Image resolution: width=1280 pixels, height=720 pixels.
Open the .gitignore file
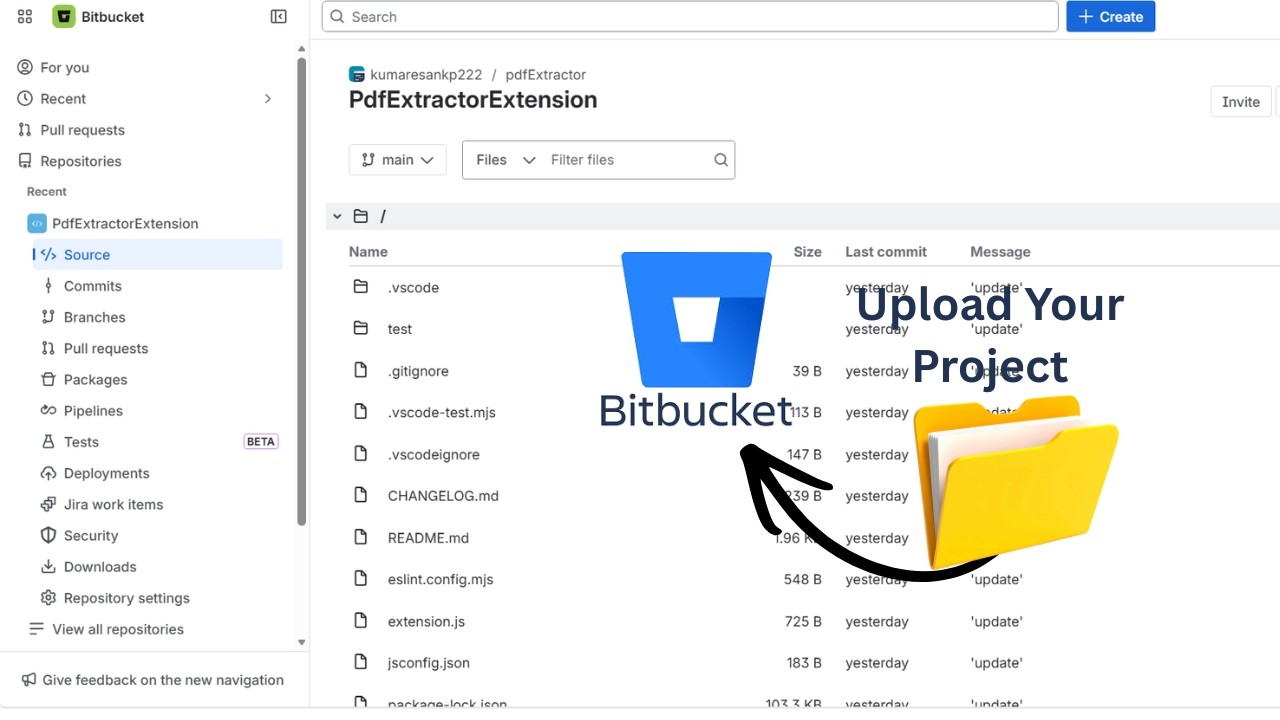(x=418, y=371)
